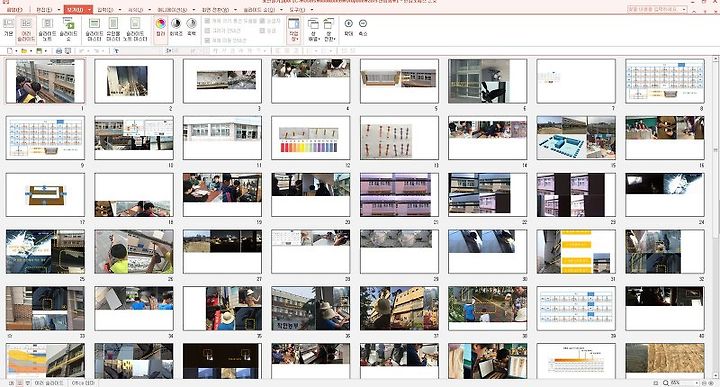
Task: Select slide 12 thumbnail with the rainbow color bars
Action: (x=311, y=138)
